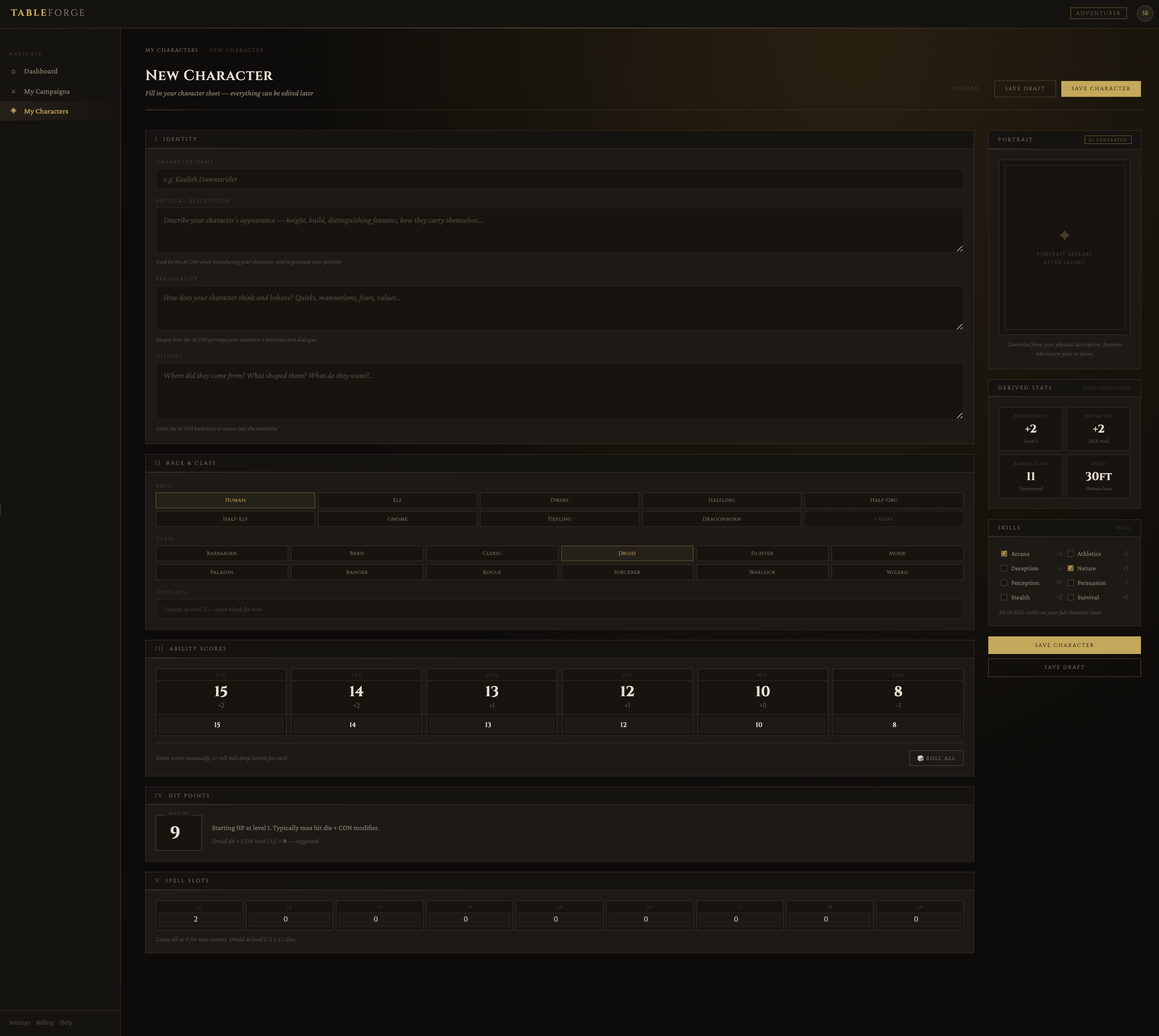
Task: Click the TableForge logo
Action: (47, 13)
